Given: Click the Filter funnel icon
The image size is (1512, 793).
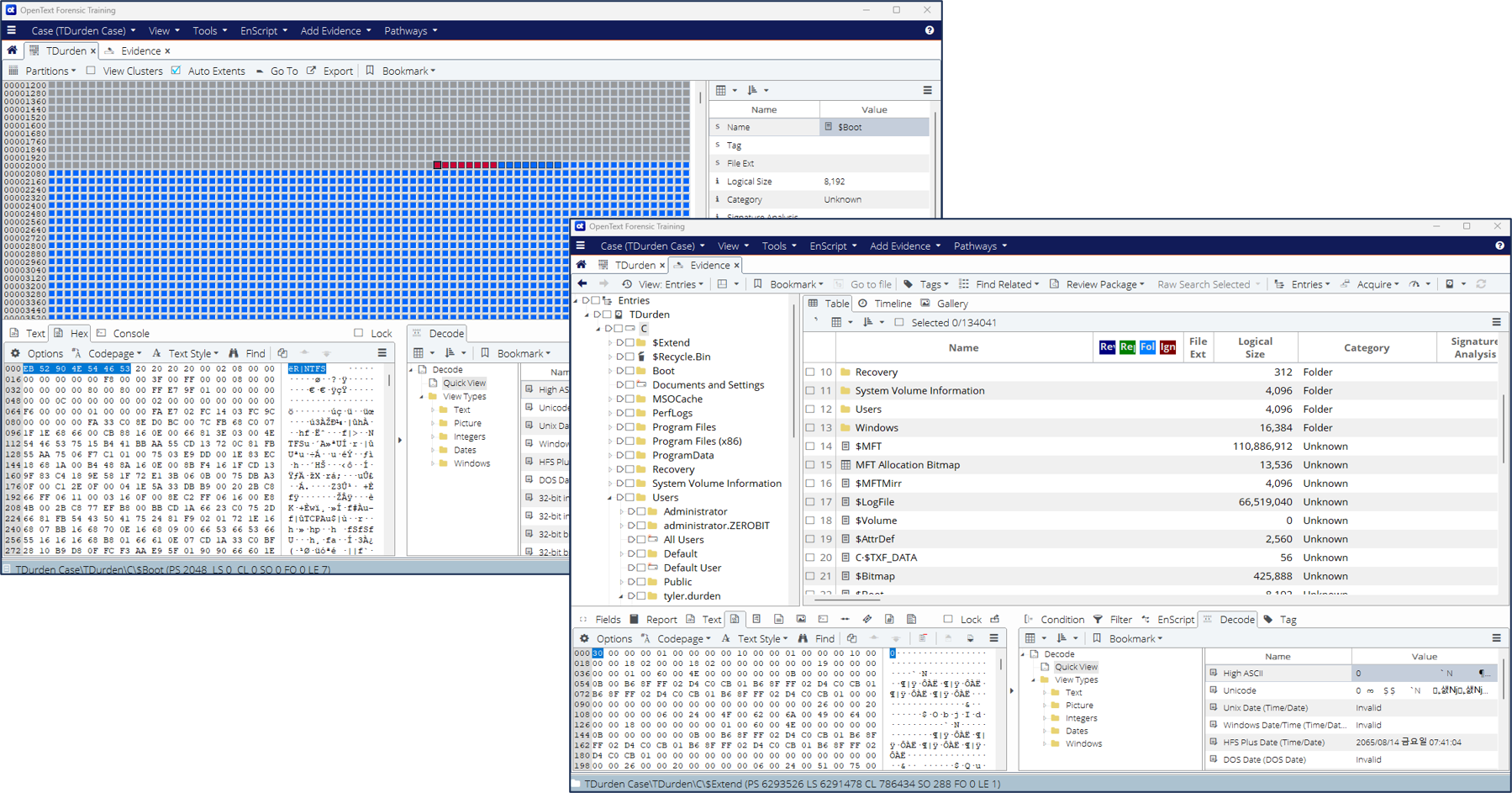Looking at the screenshot, I should [x=1098, y=619].
